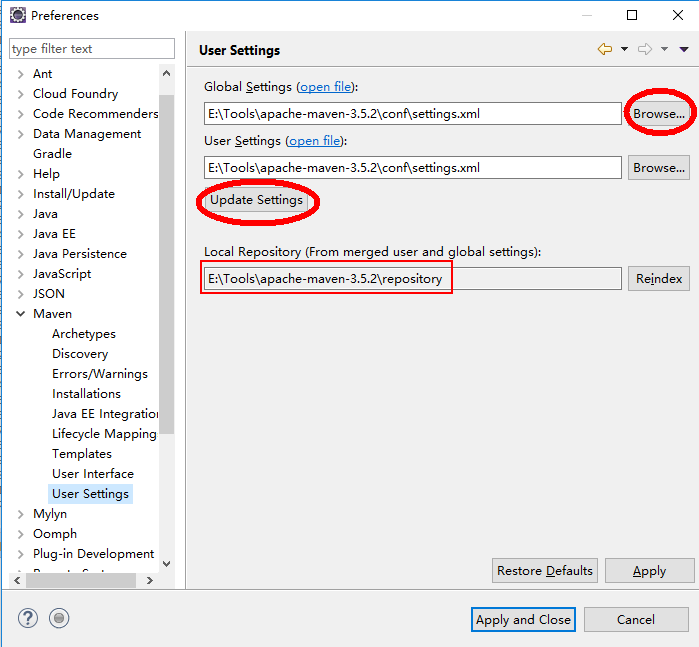The width and height of the screenshot is (699, 647).
Task: Click Global Settings path field
Action: [x=413, y=114]
